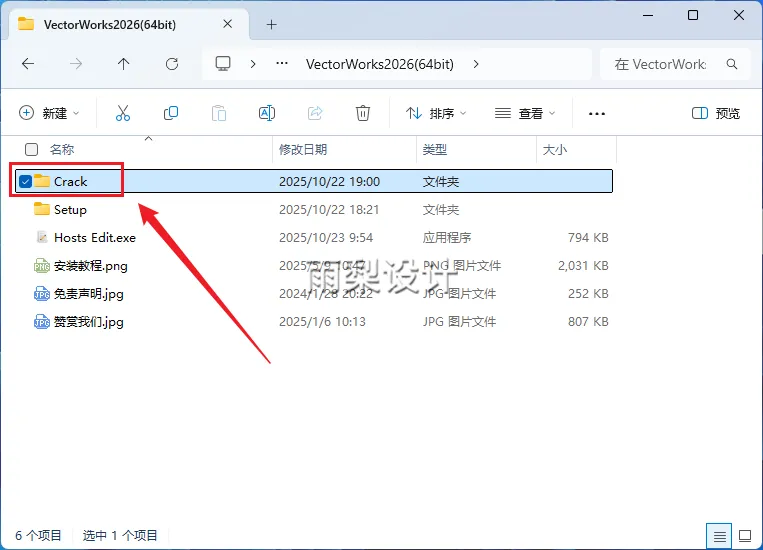Screen dimensions: 763x550
Task: Refresh the current folder view
Action: click(172, 64)
